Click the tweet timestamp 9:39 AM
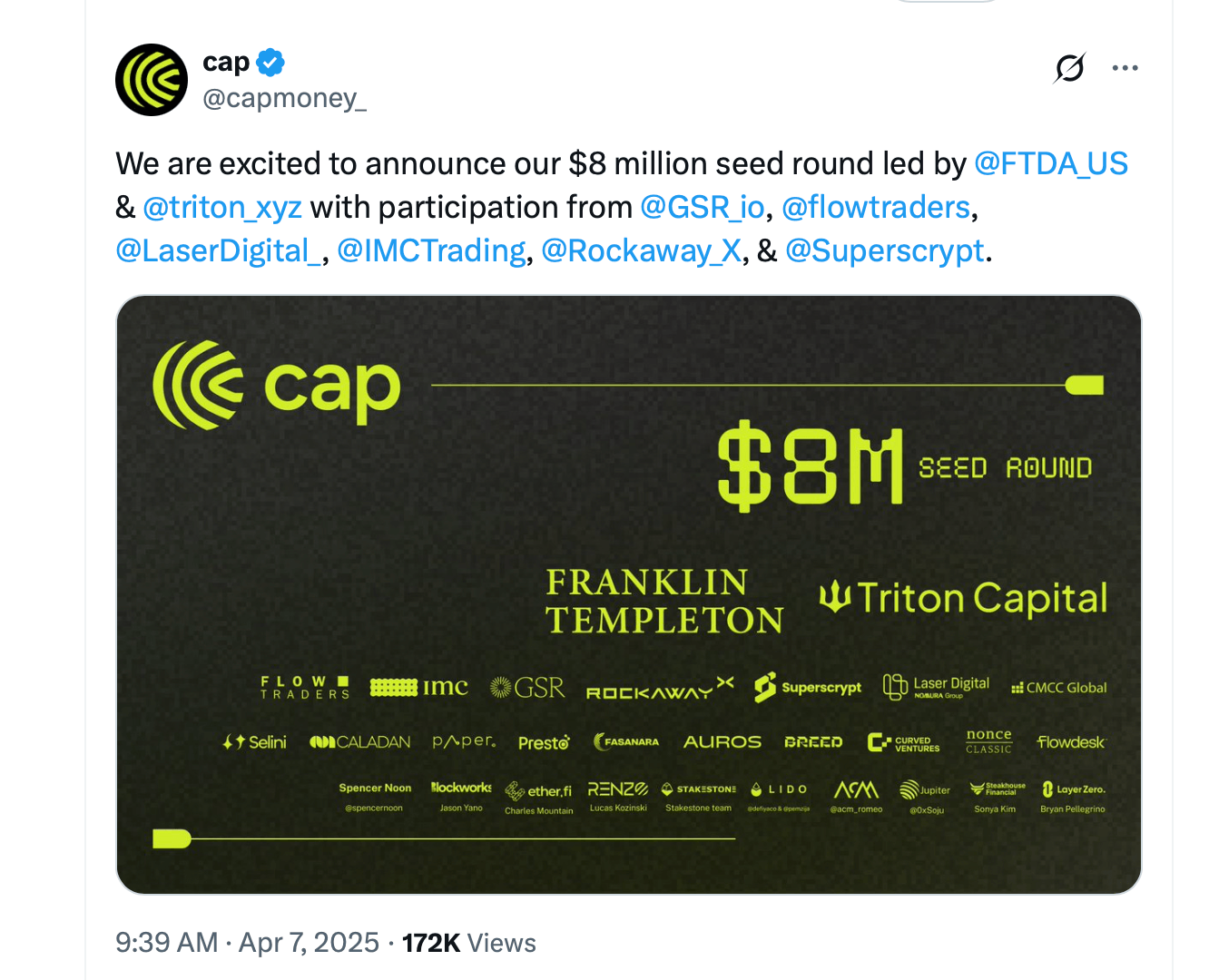The height and width of the screenshot is (980, 1209). coord(167,943)
